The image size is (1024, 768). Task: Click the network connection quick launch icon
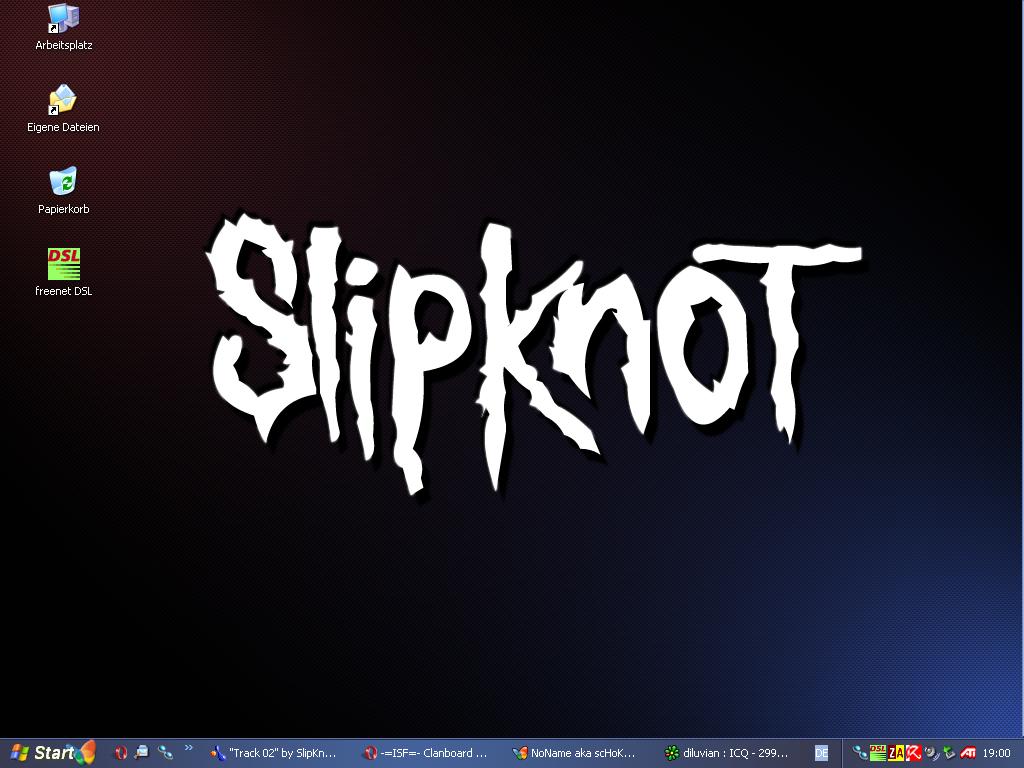click(x=165, y=753)
